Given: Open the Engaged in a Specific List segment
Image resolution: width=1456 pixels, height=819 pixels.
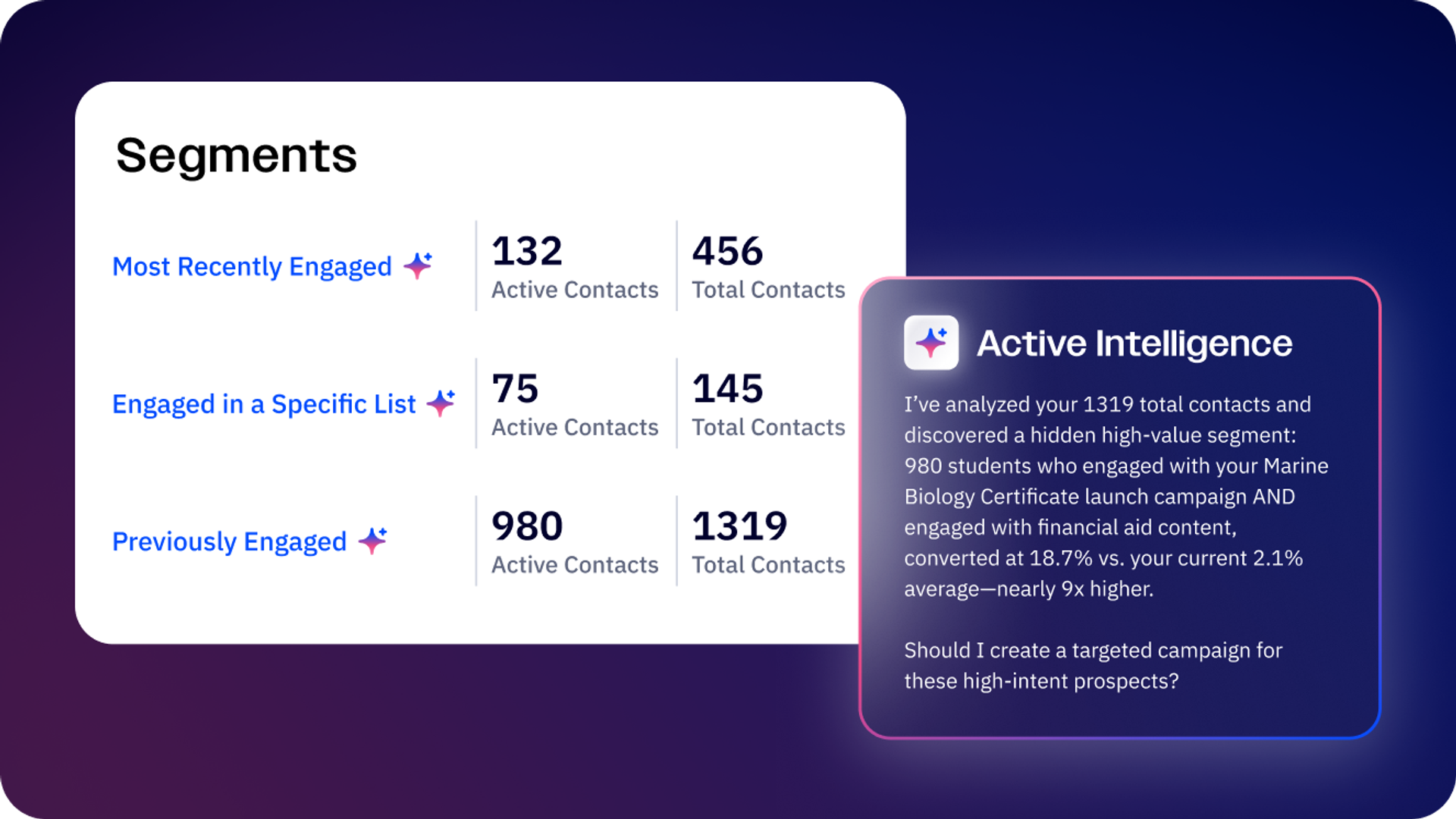Looking at the screenshot, I should (x=263, y=404).
